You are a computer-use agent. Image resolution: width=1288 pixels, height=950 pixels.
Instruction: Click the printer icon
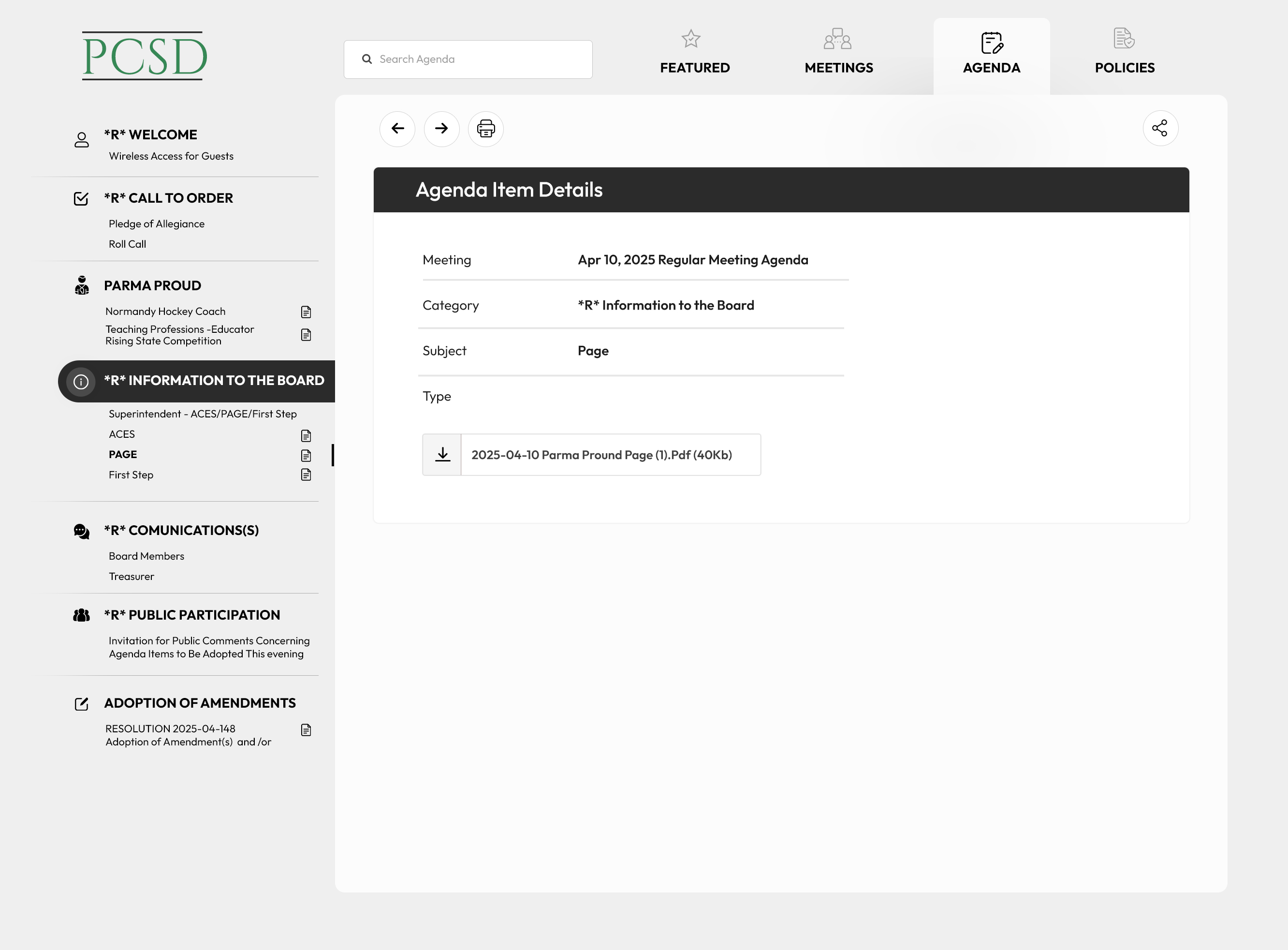(x=485, y=129)
